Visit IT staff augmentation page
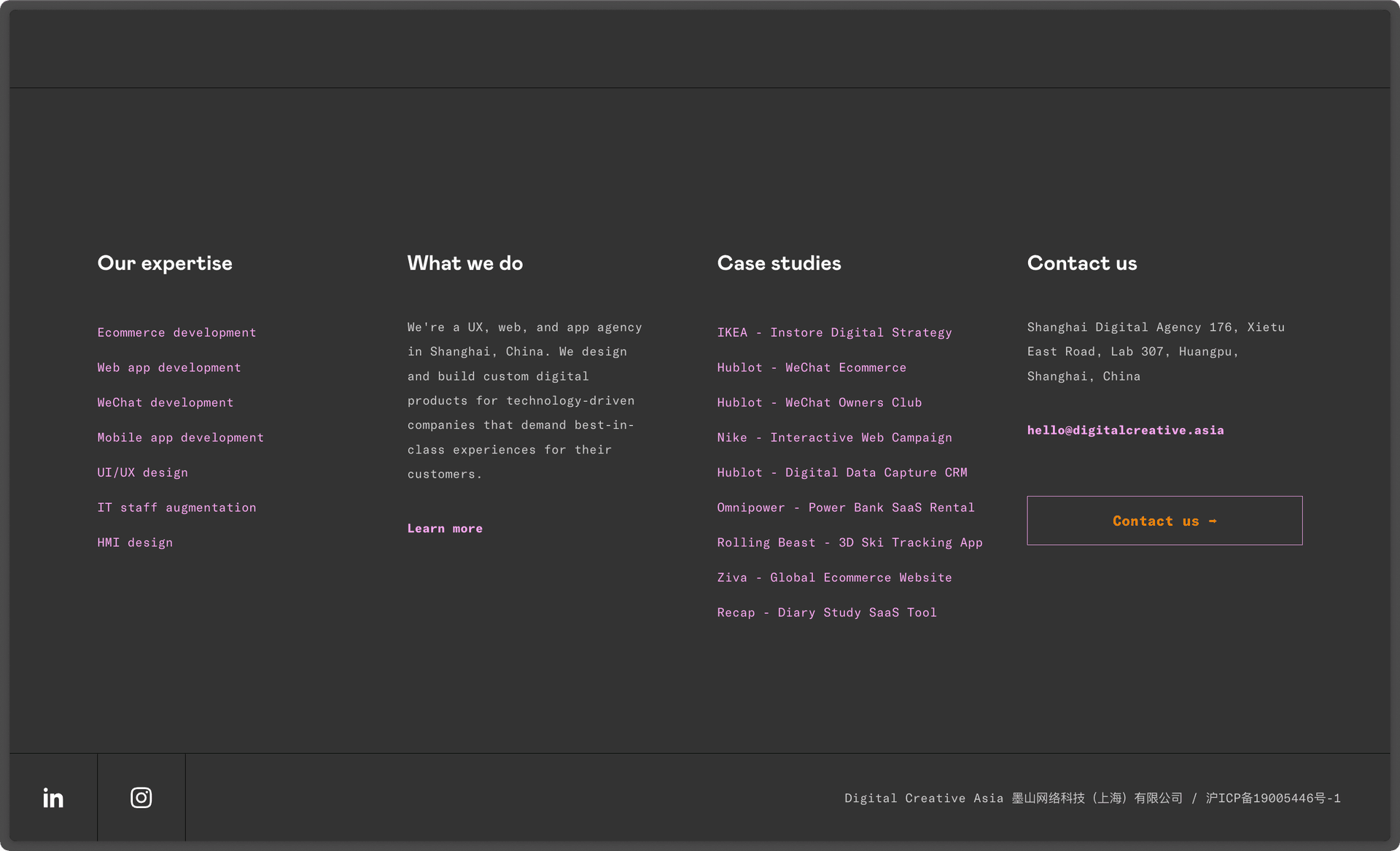This screenshot has width=1400, height=851. (x=176, y=508)
